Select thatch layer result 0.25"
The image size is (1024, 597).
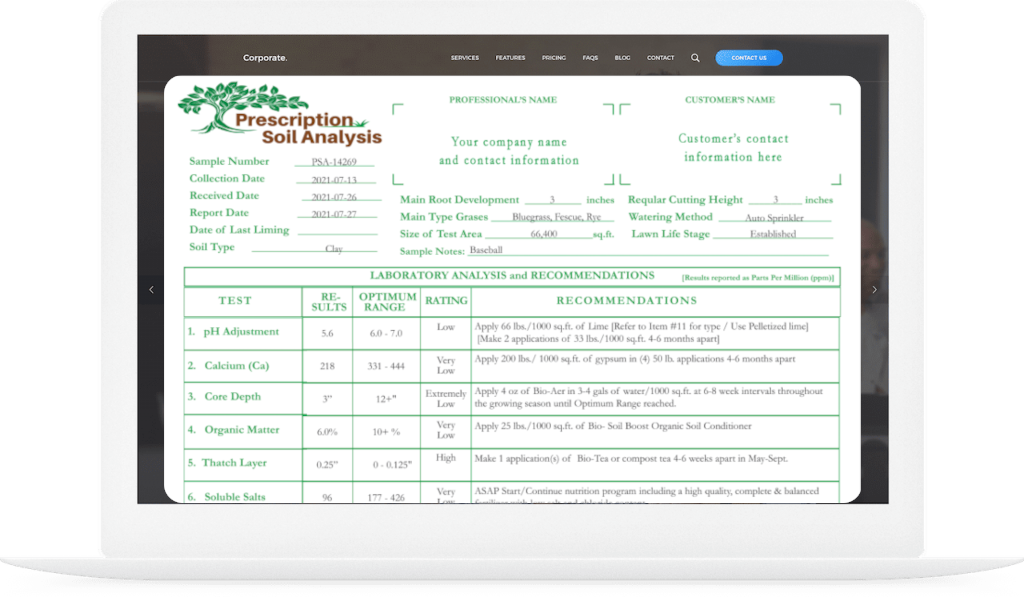point(327,465)
